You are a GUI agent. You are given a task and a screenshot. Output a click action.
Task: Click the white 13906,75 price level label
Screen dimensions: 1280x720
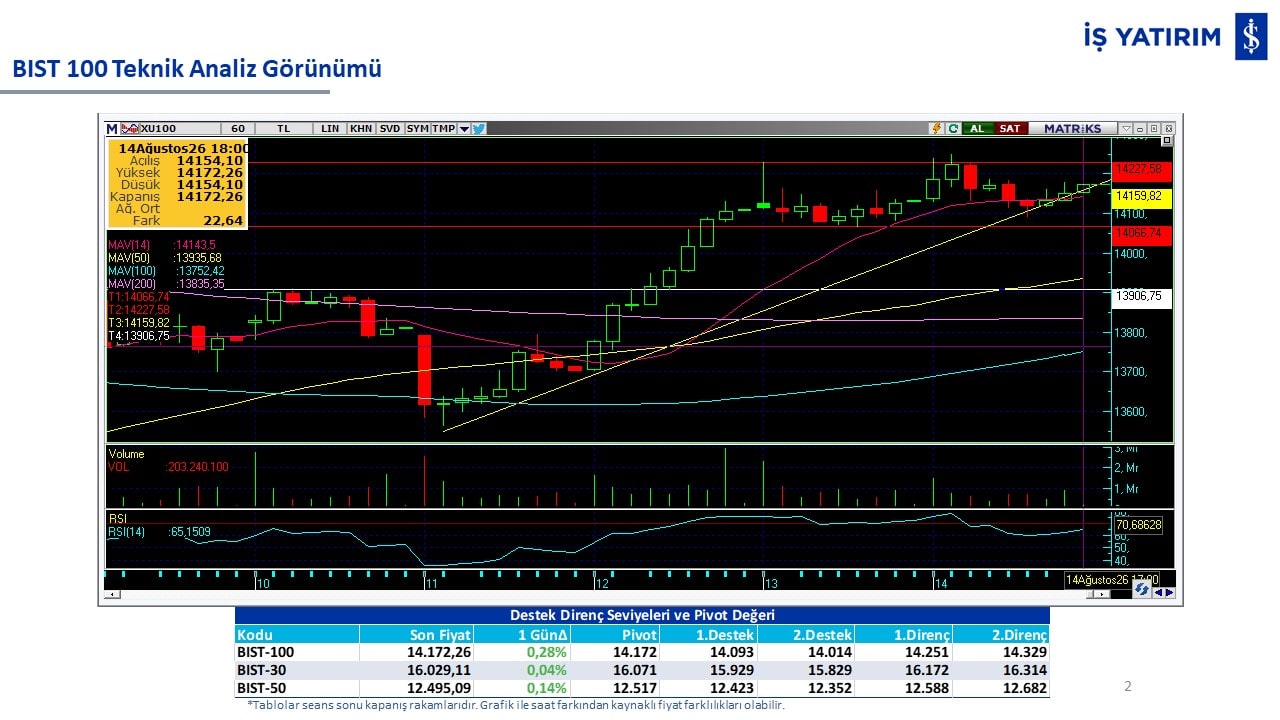[1140, 297]
